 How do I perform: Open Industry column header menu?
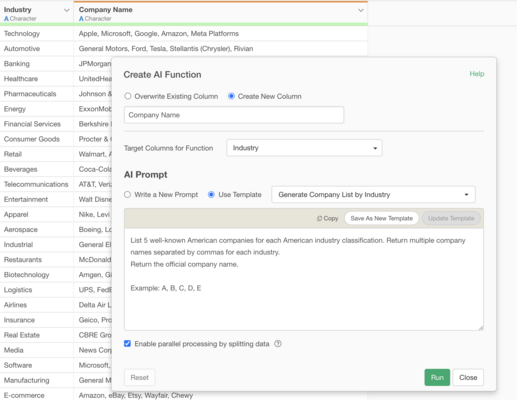click(66, 10)
